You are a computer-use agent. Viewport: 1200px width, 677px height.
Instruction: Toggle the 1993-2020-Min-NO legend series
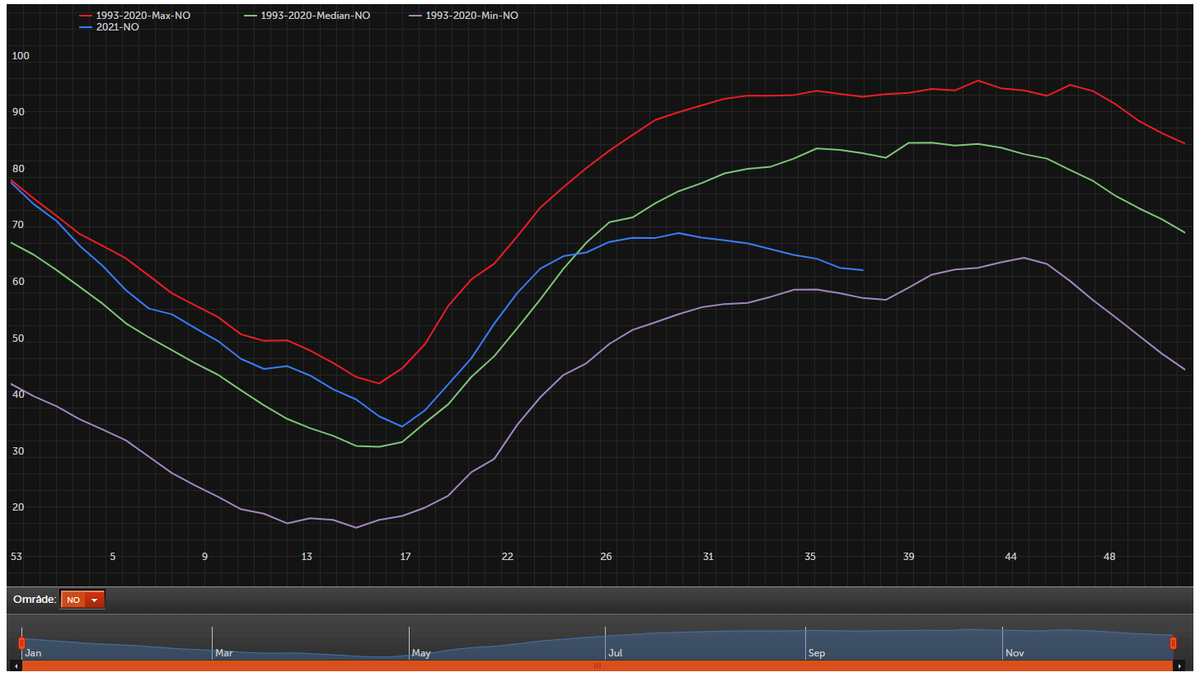pos(464,16)
